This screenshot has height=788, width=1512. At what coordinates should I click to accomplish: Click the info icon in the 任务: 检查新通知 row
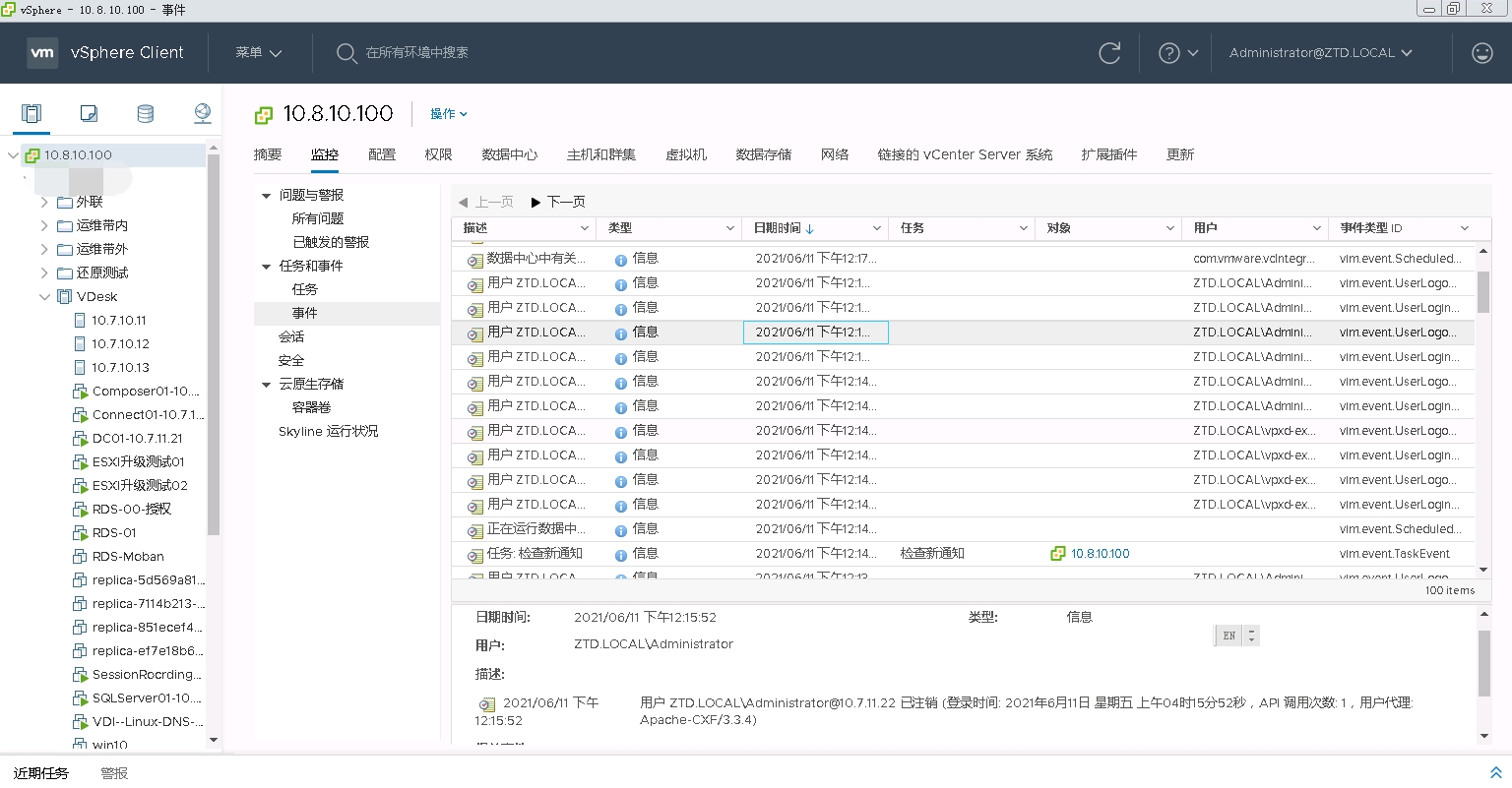621,555
